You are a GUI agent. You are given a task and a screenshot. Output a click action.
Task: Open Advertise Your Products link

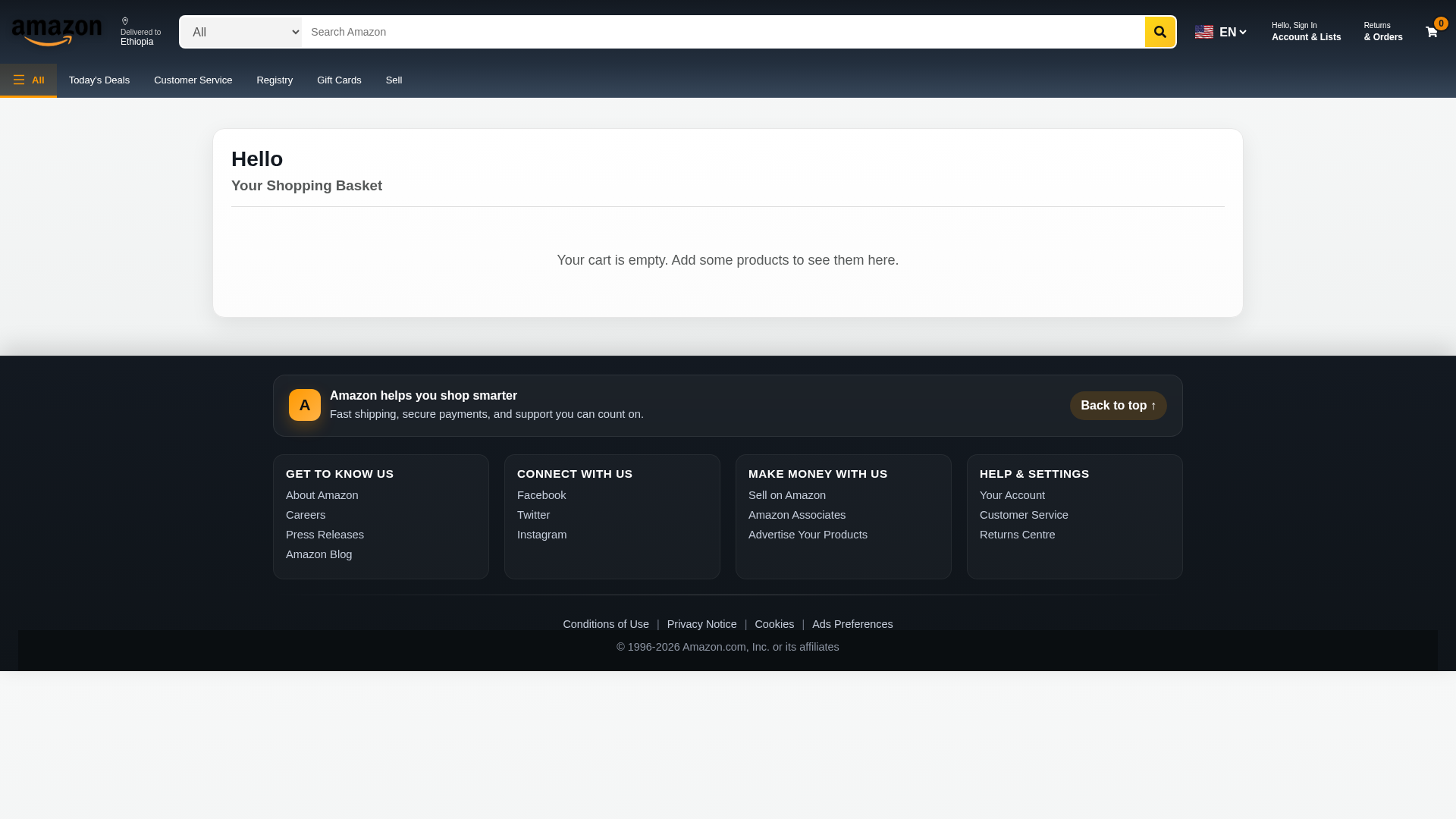tap(808, 535)
